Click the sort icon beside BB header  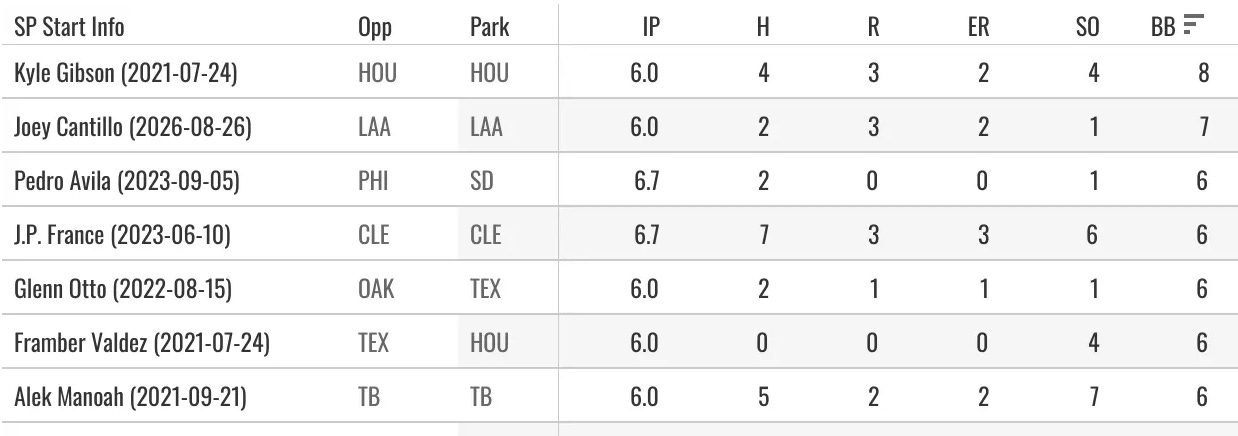1191,26
